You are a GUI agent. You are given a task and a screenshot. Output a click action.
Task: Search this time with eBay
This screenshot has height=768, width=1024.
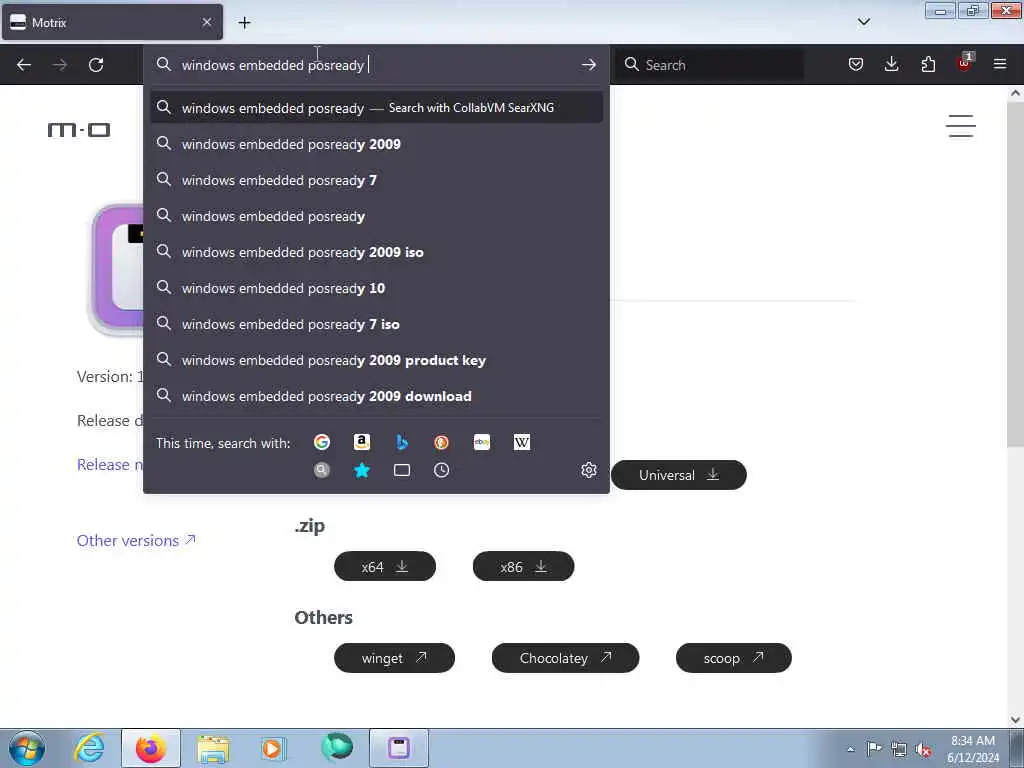pos(482,442)
